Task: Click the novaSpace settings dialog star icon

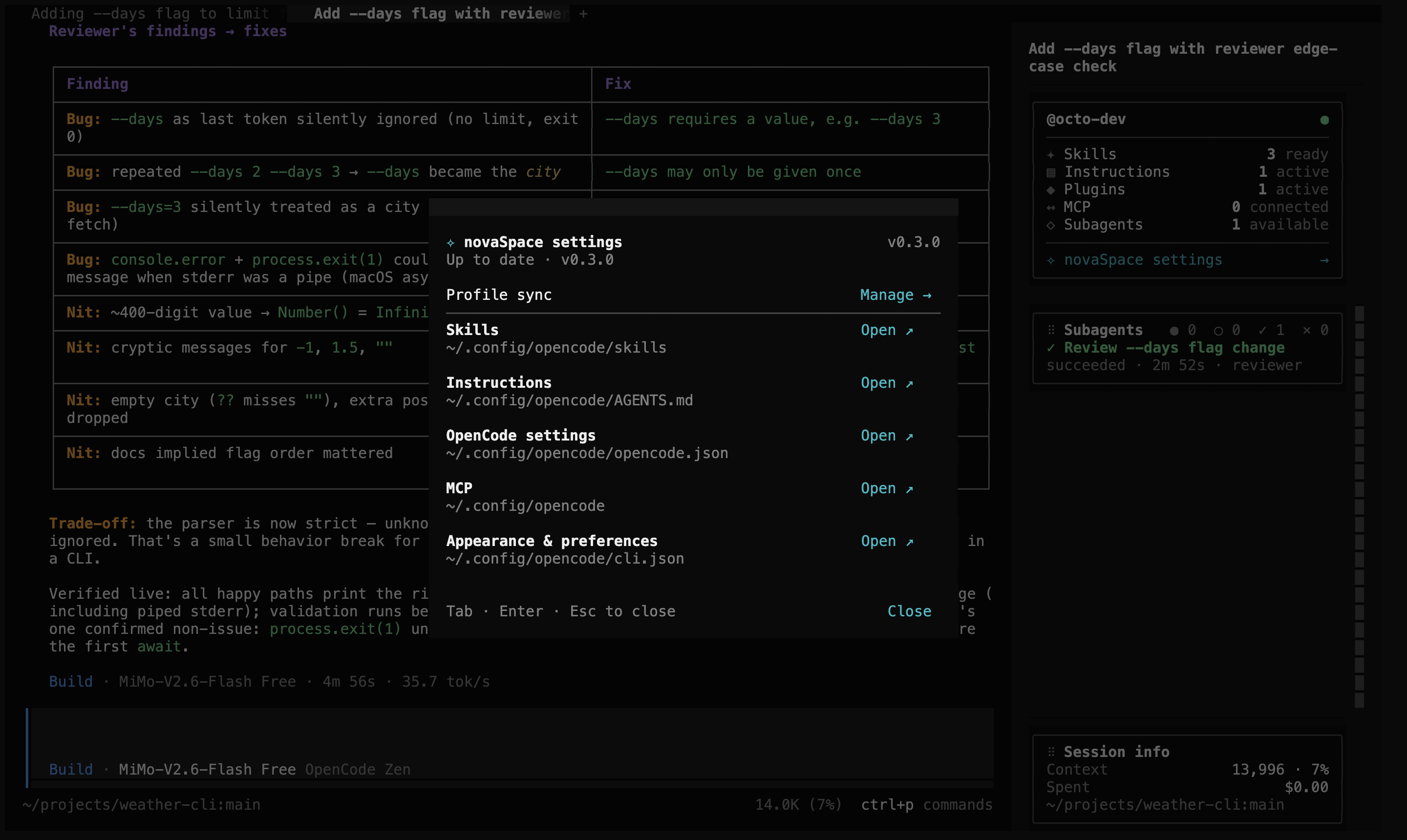Action: (x=451, y=242)
